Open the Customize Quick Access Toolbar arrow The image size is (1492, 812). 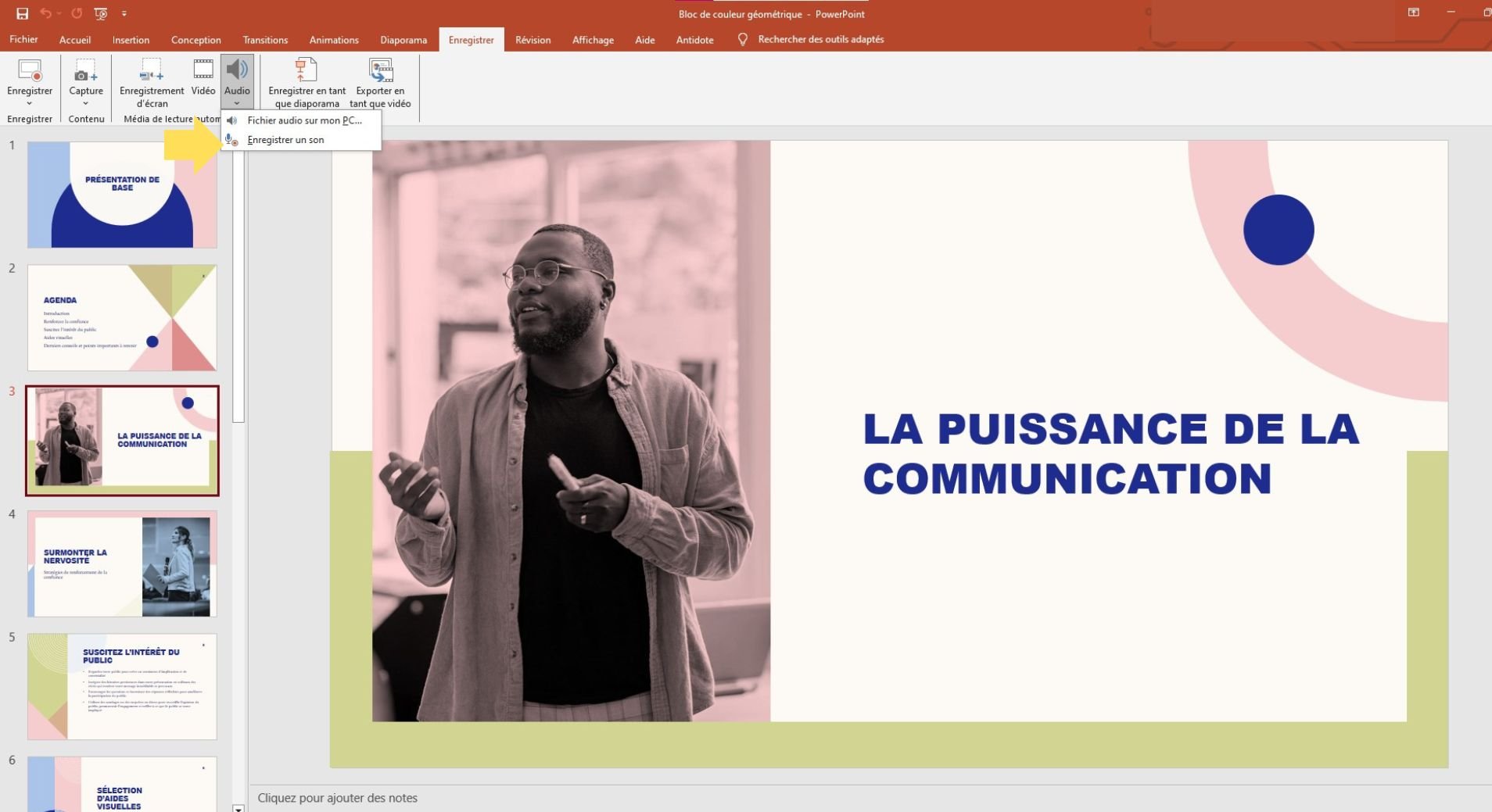point(124,13)
